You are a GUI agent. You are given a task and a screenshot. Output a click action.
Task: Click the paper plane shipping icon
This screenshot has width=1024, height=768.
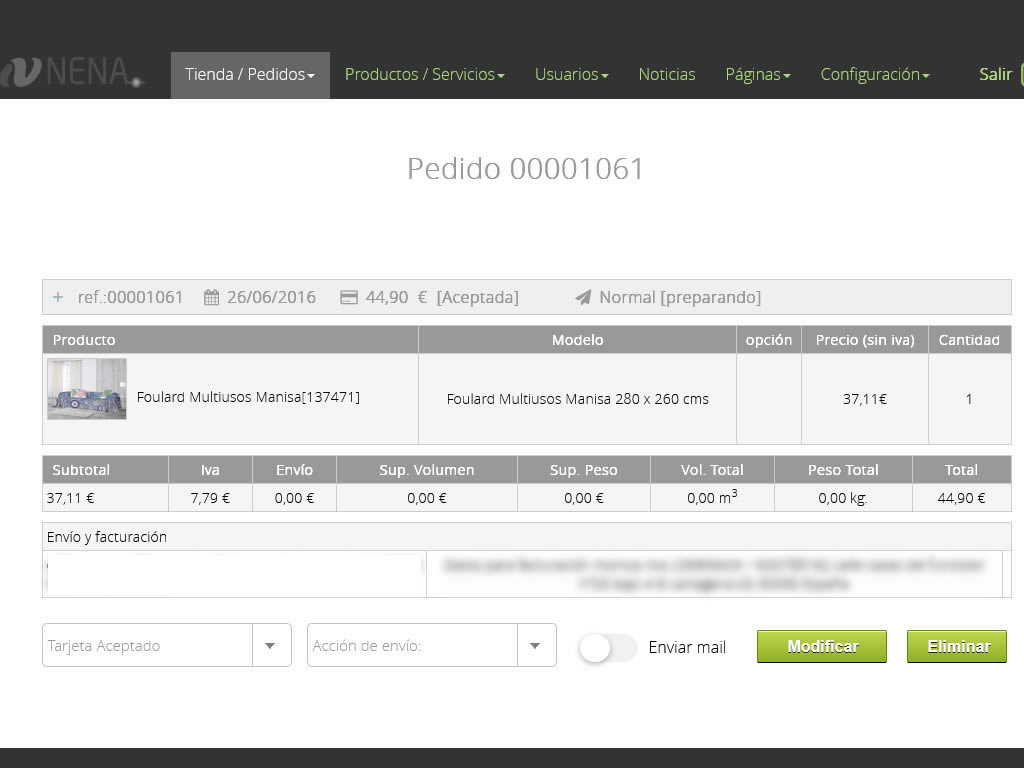click(x=583, y=297)
